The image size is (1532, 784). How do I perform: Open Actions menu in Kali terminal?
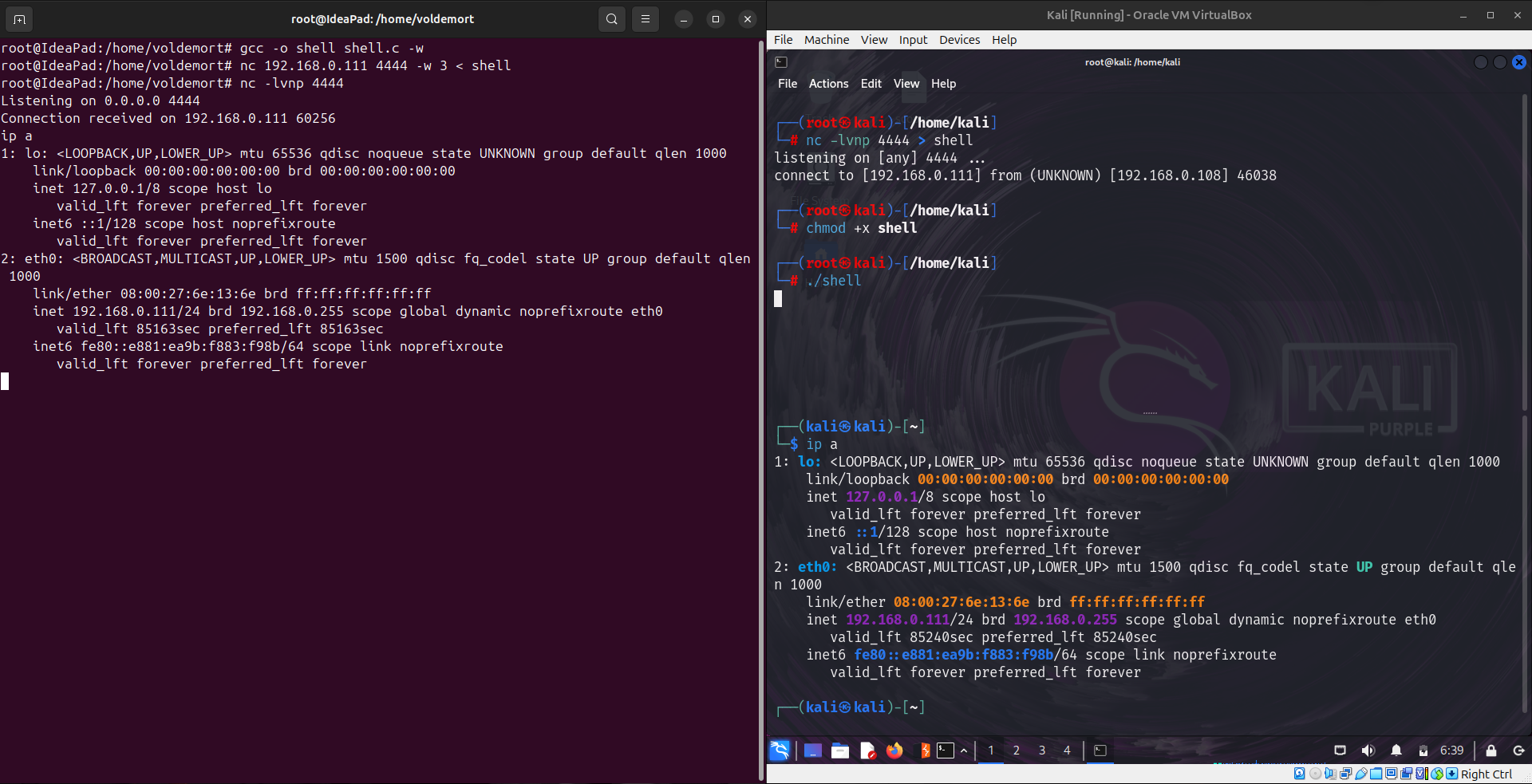[828, 84]
